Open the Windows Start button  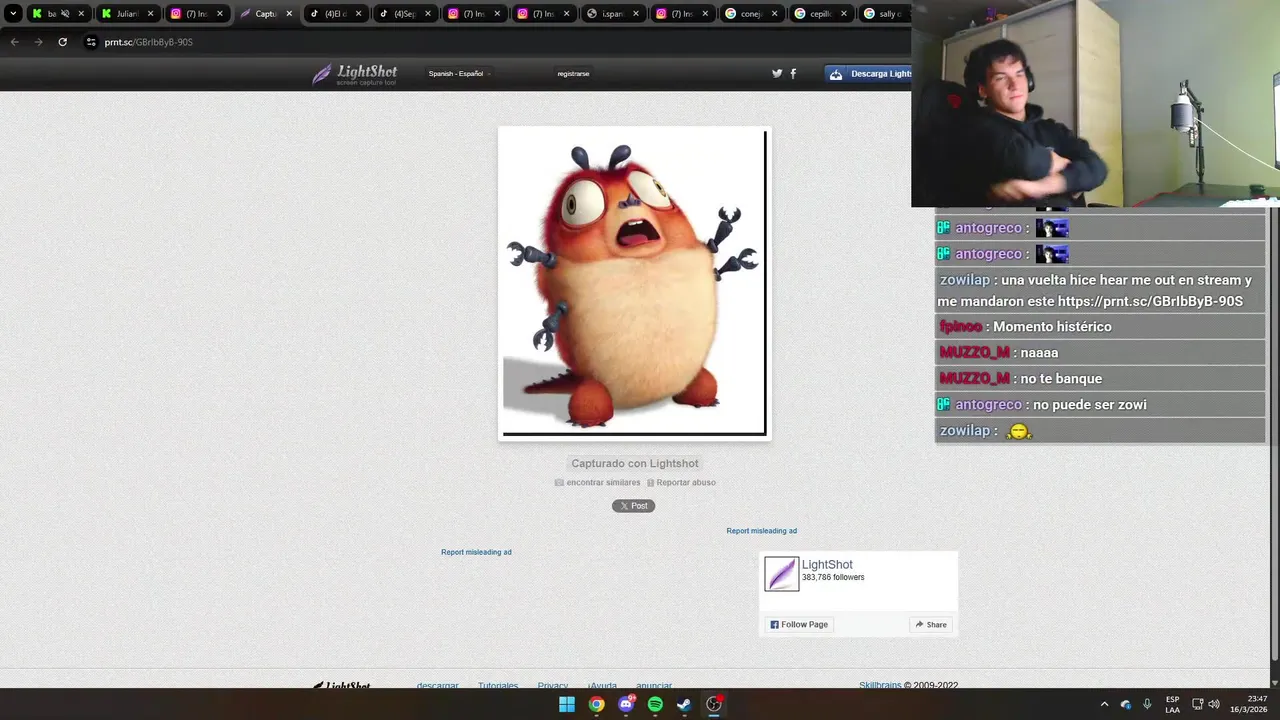[567, 704]
